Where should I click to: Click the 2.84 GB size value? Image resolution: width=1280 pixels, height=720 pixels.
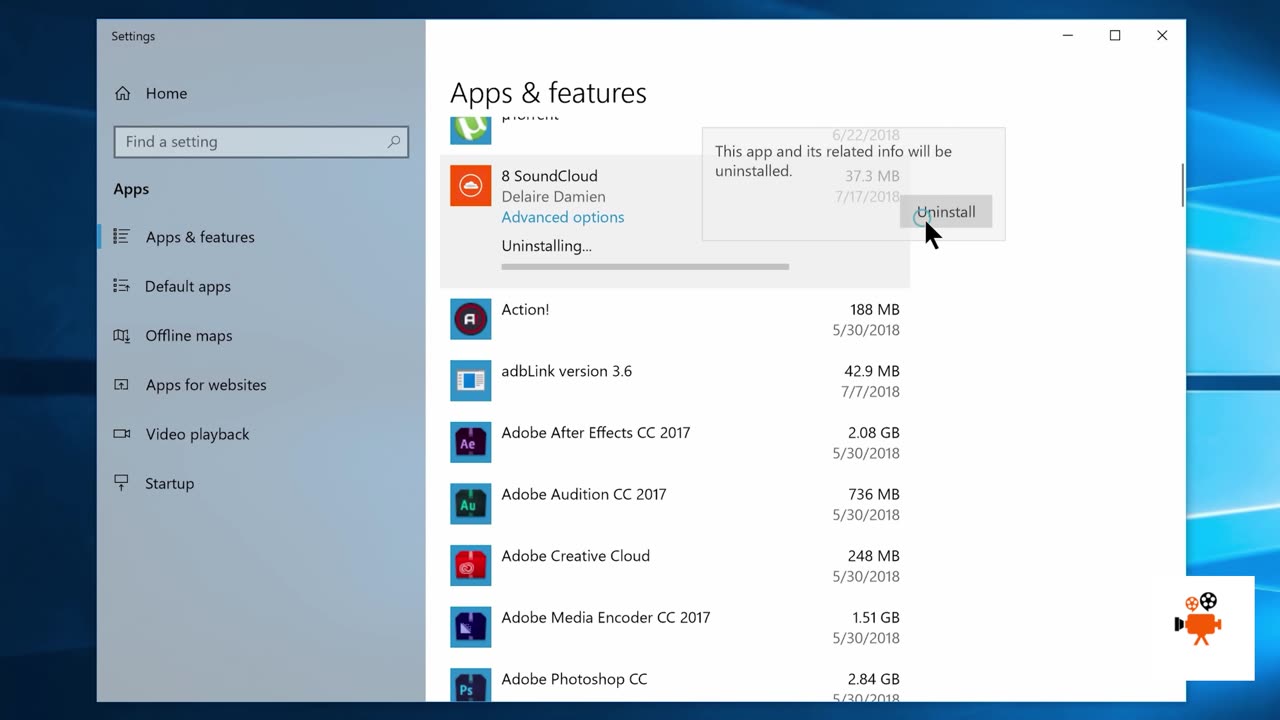[x=873, y=679]
